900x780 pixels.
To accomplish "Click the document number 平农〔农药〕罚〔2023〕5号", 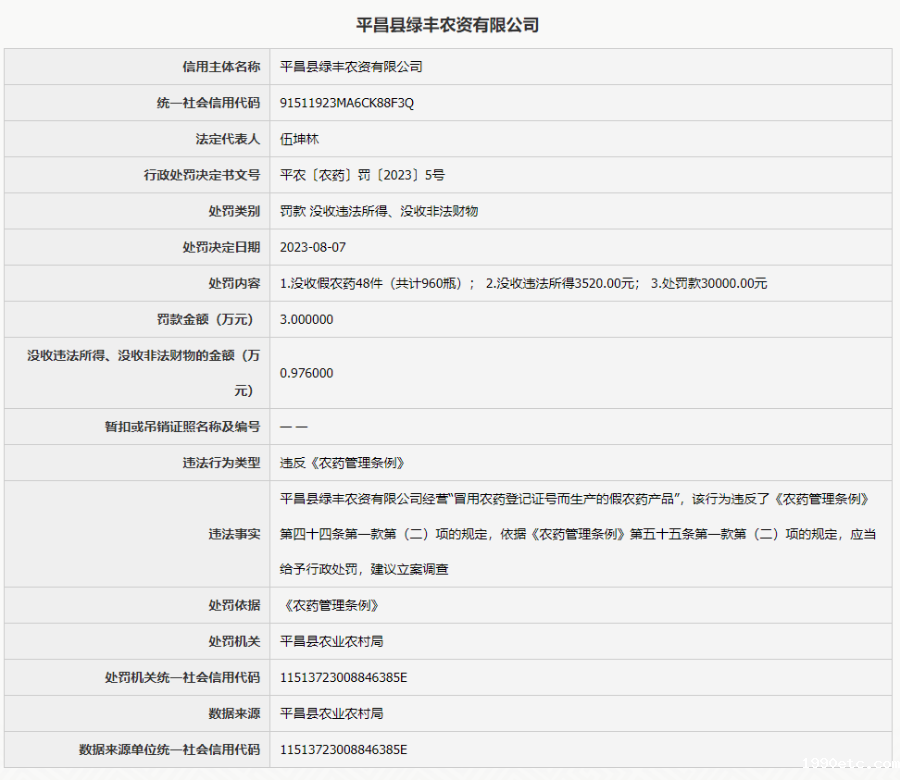I will (362, 175).
